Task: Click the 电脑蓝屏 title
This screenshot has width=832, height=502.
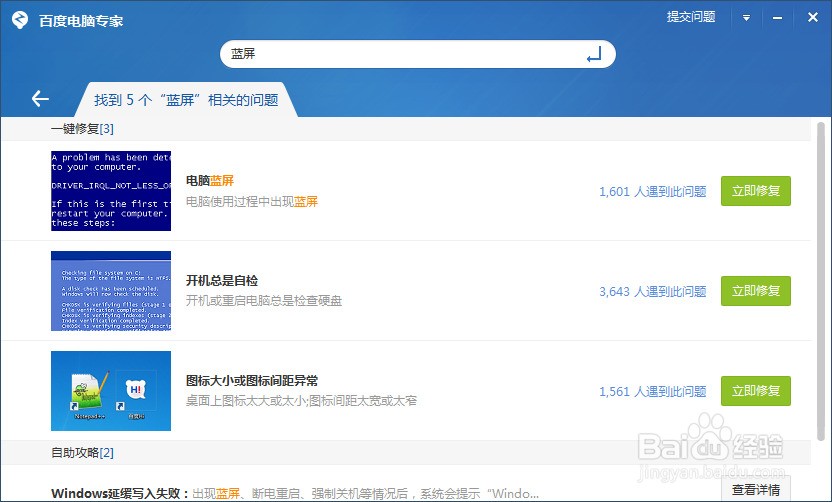Action: (210, 180)
